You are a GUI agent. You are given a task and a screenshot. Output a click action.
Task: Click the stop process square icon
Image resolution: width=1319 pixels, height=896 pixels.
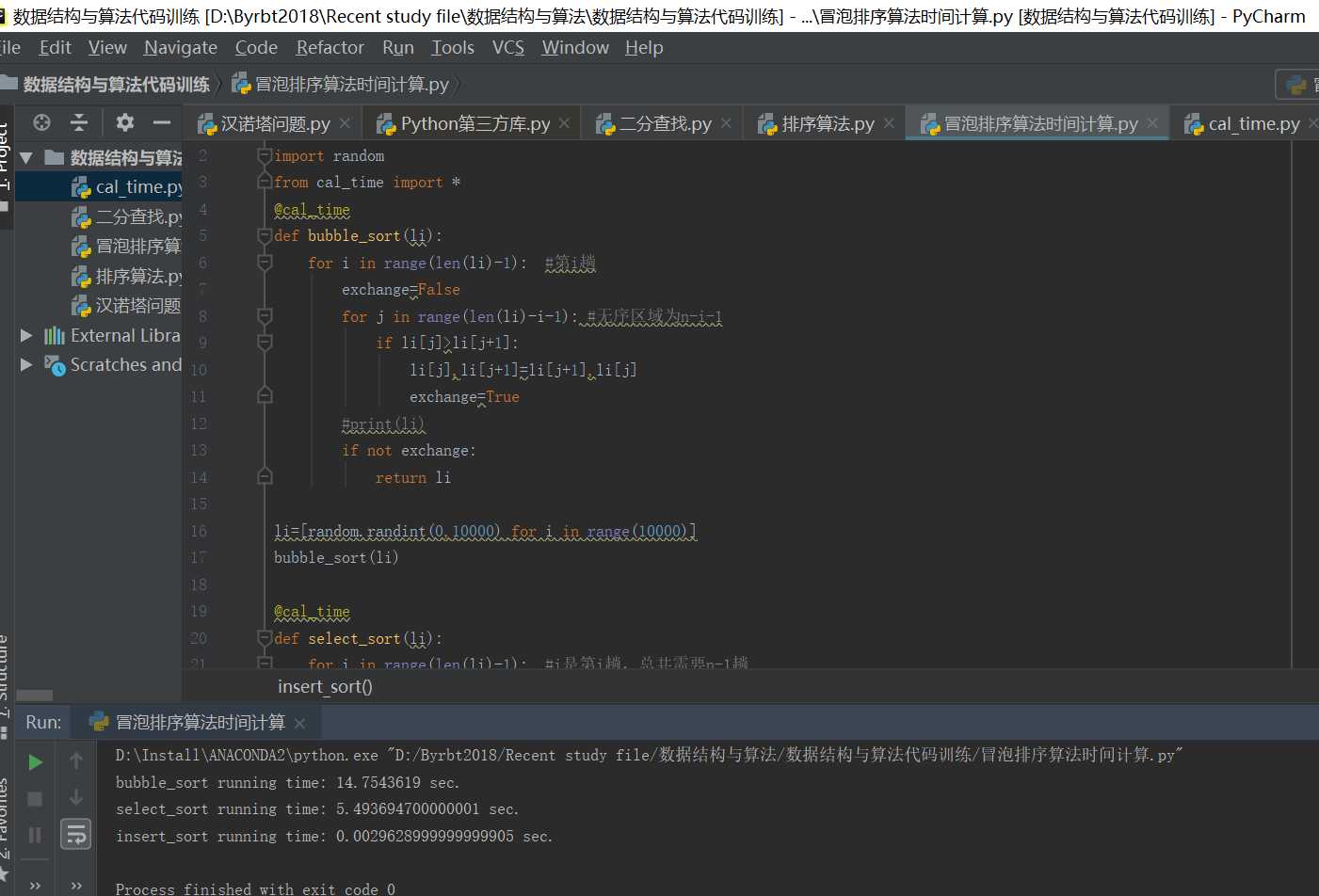(x=35, y=799)
